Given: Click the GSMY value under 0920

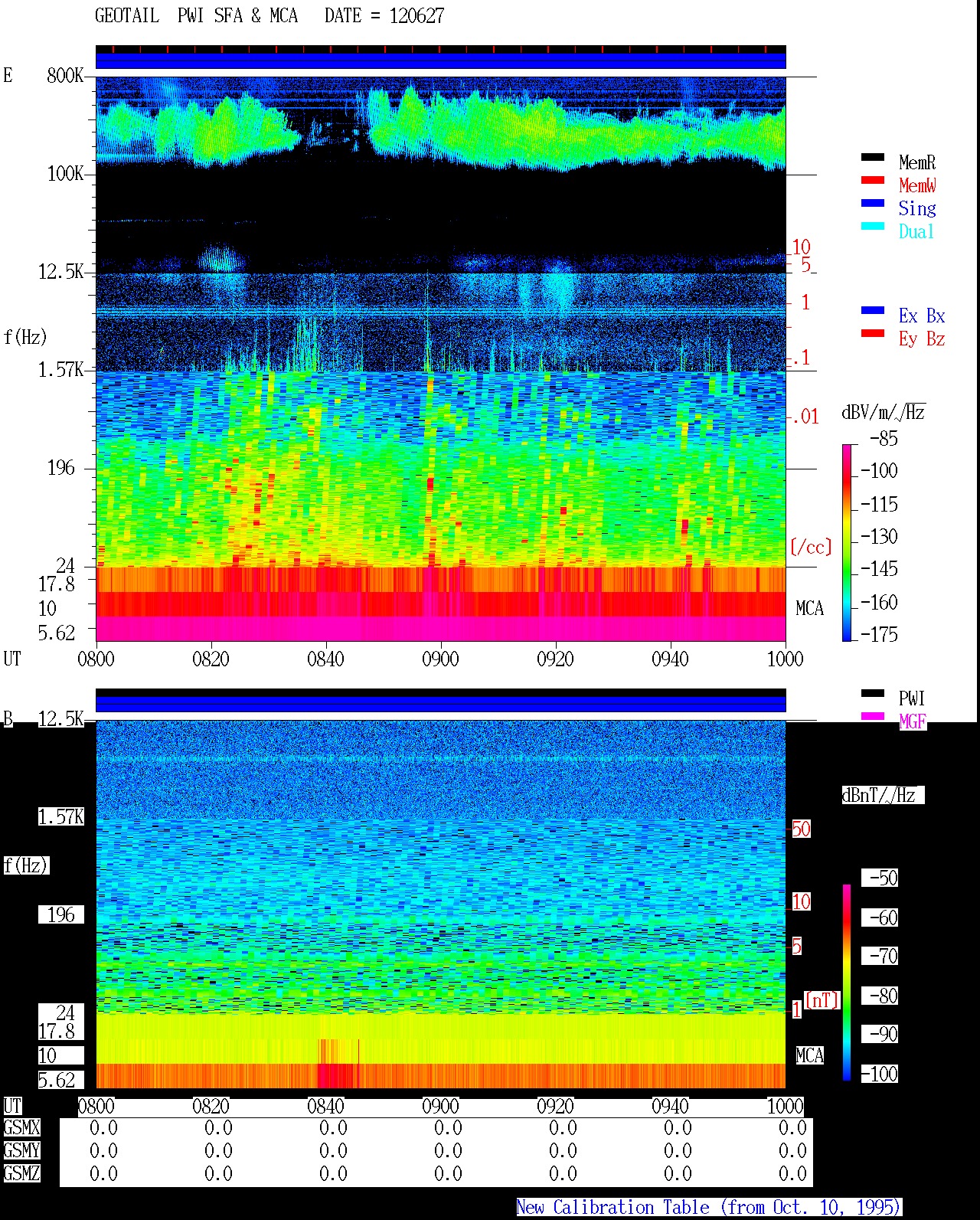Looking at the screenshot, I should [563, 1151].
